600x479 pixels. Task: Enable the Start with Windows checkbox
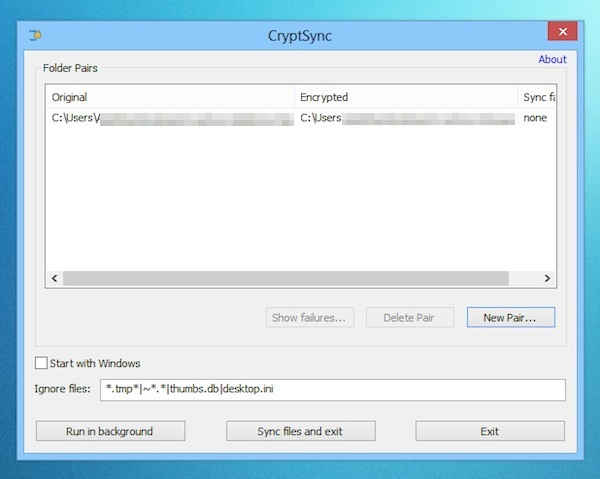pos(41,363)
